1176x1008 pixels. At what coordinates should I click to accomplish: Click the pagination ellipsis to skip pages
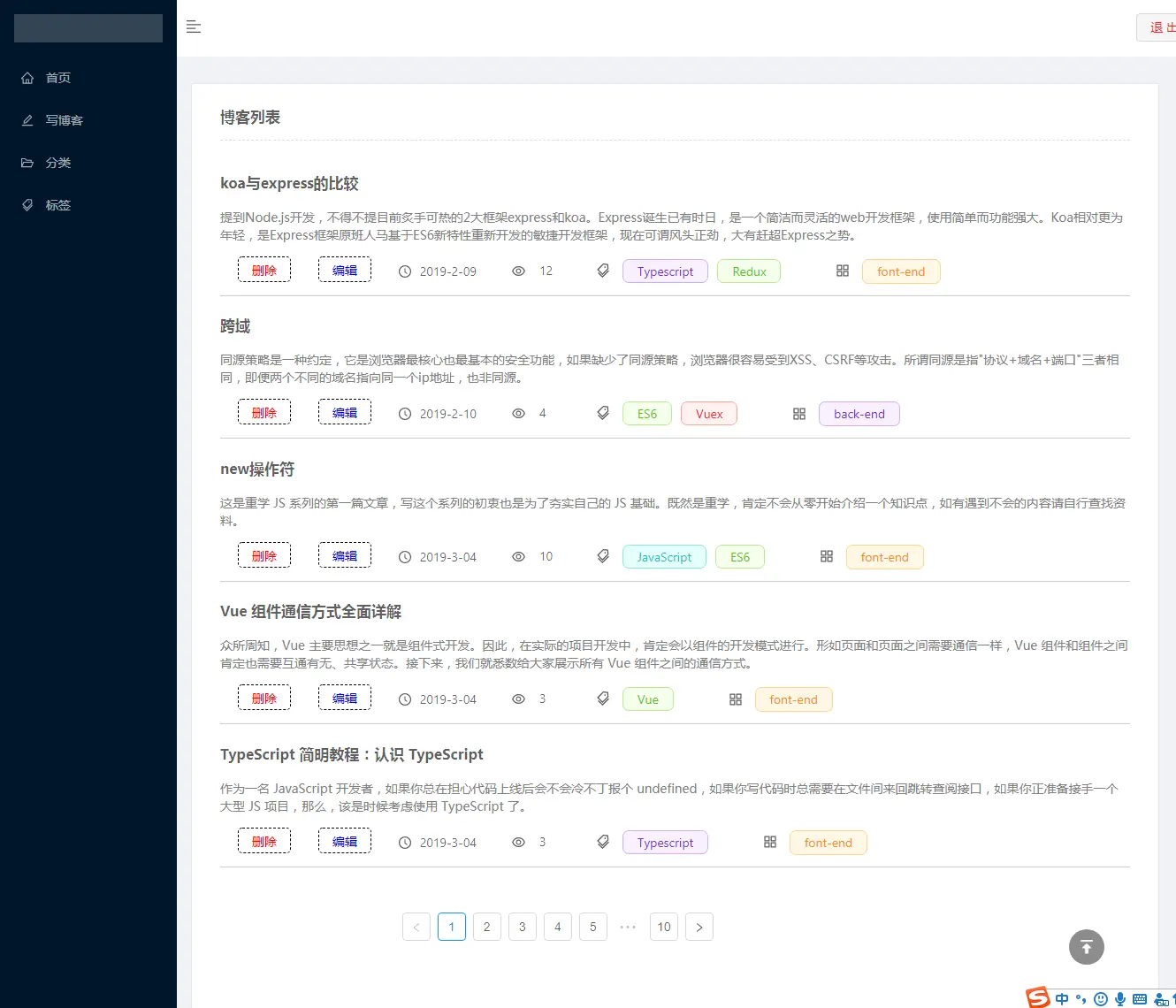click(629, 927)
